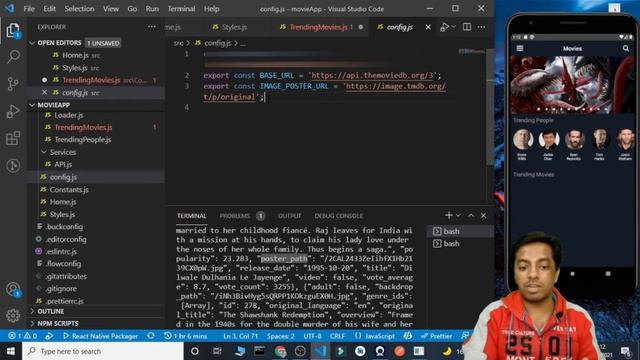This screenshot has height=360, width=640.
Task: Open the File menu
Action: (29, 9)
